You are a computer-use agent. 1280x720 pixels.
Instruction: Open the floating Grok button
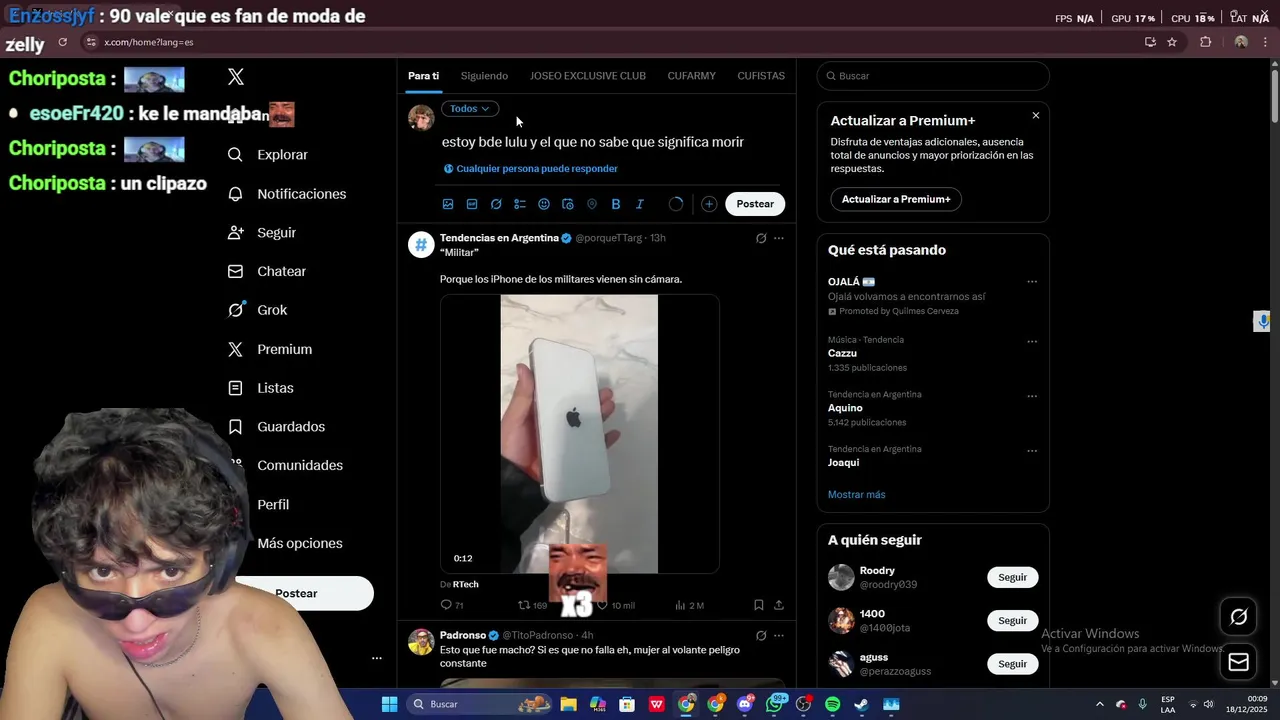(x=1238, y=617)
